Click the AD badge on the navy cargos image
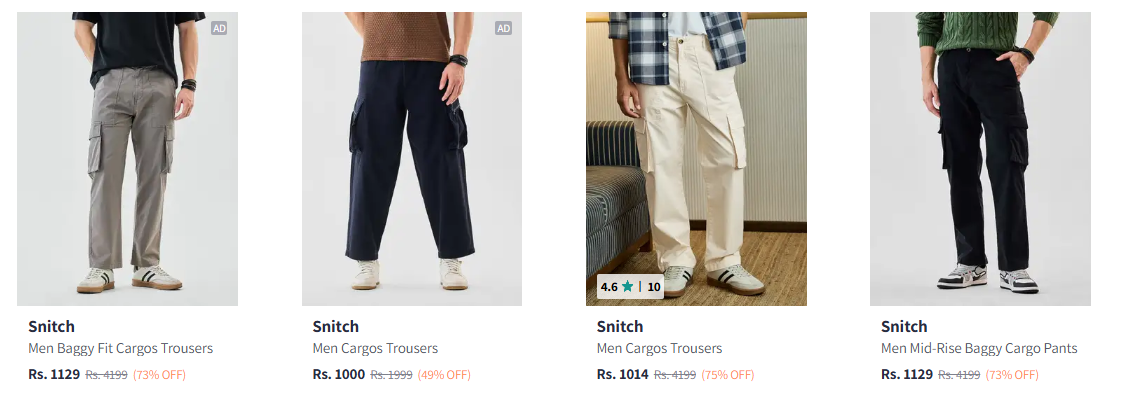Image resolution: width=1146 pixels, height=408 pixels. (503, 28)
